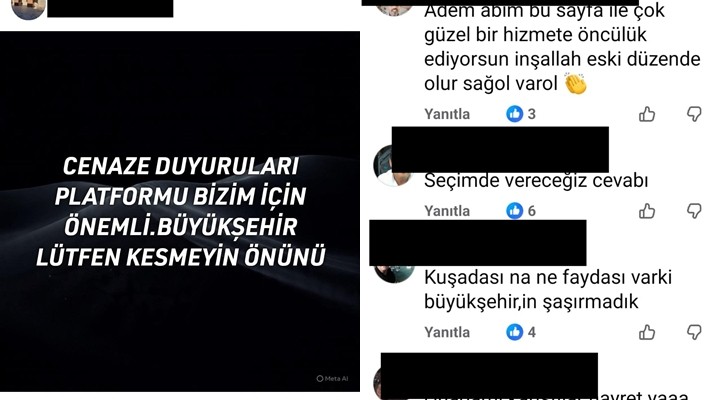Click the Meta AI watermark on image
720x400 pixels.
pos(332,379)
